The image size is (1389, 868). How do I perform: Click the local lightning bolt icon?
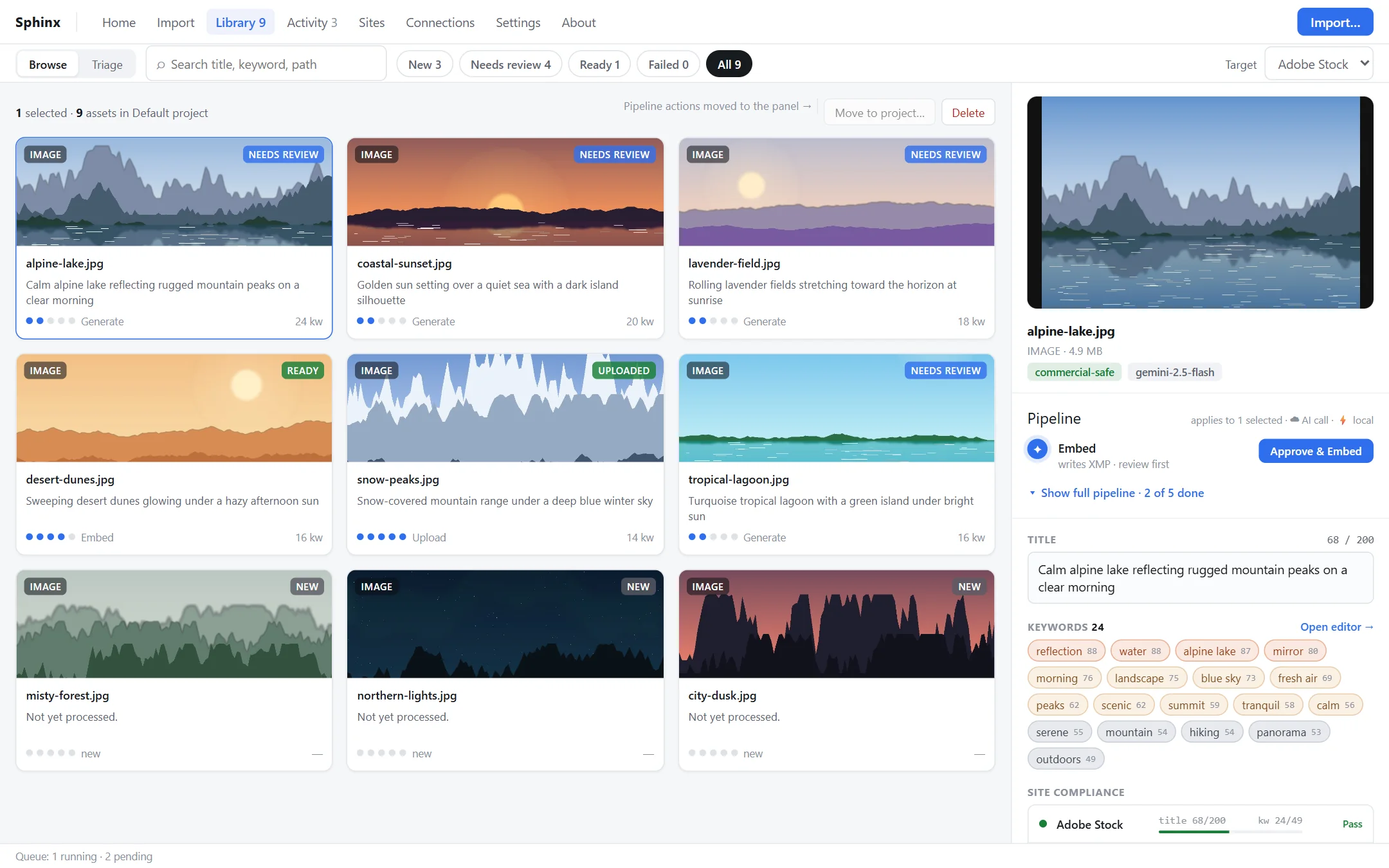[1343, 420]
